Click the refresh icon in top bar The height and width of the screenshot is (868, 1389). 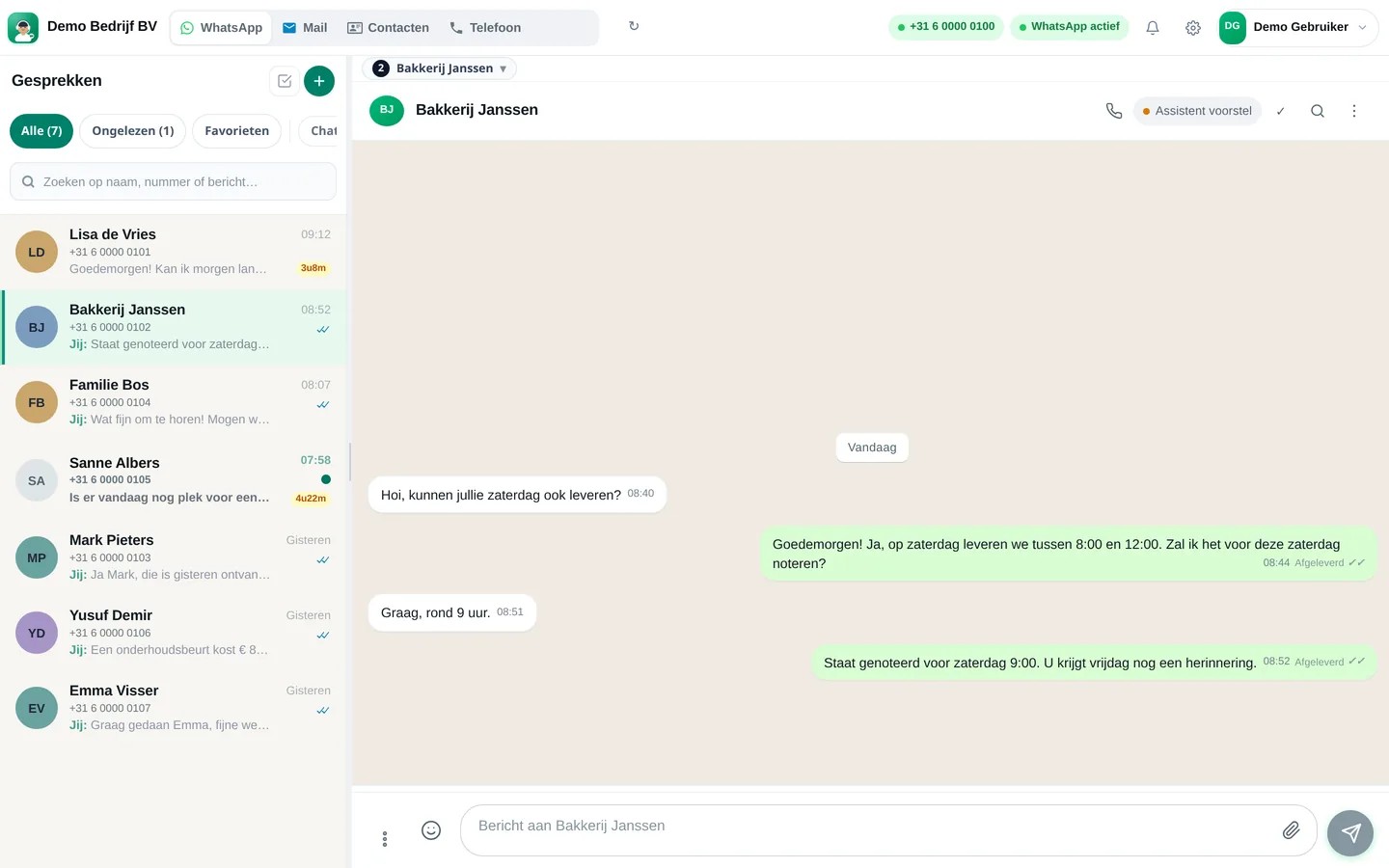pyautogui.click(x=634, y=26)
